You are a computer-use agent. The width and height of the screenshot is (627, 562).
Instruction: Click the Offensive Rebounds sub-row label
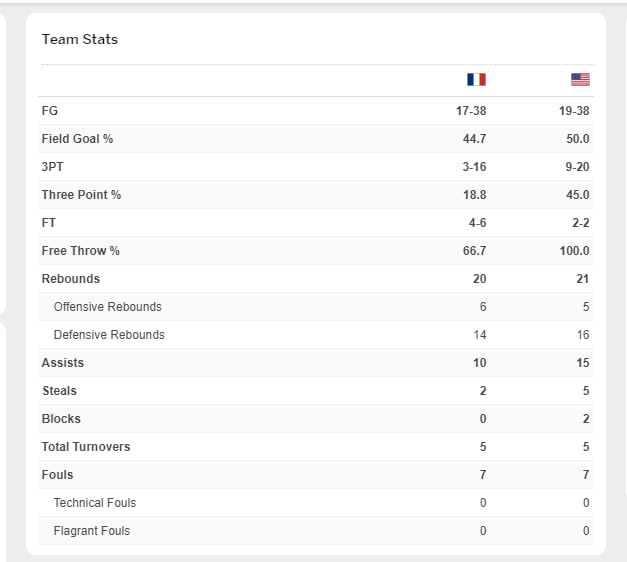click(x=108, y=307)
